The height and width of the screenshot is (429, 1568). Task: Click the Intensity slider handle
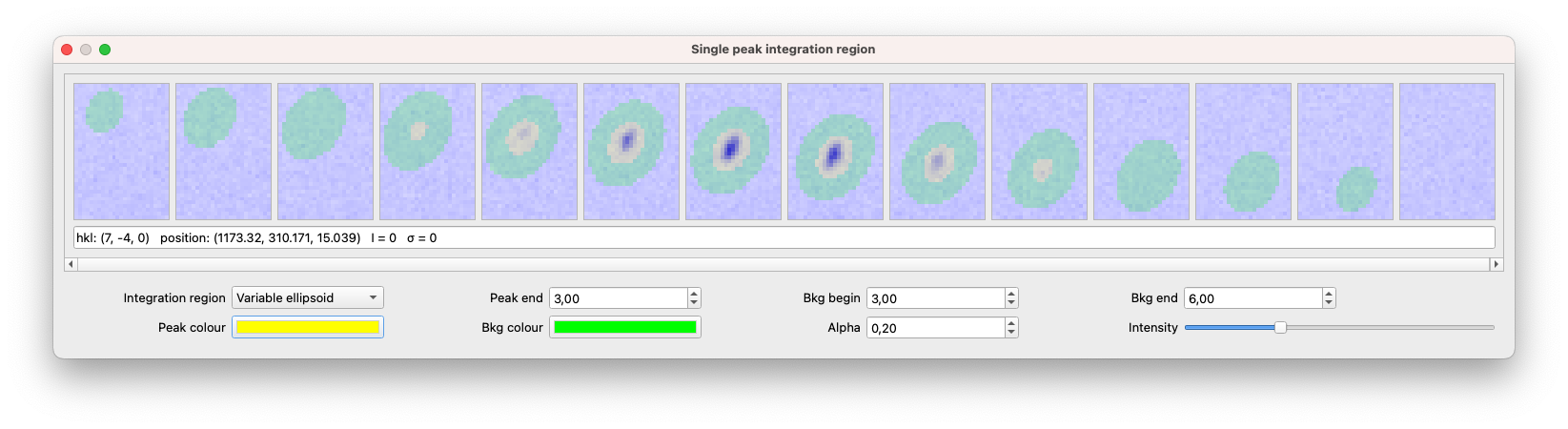[1280, 328]
